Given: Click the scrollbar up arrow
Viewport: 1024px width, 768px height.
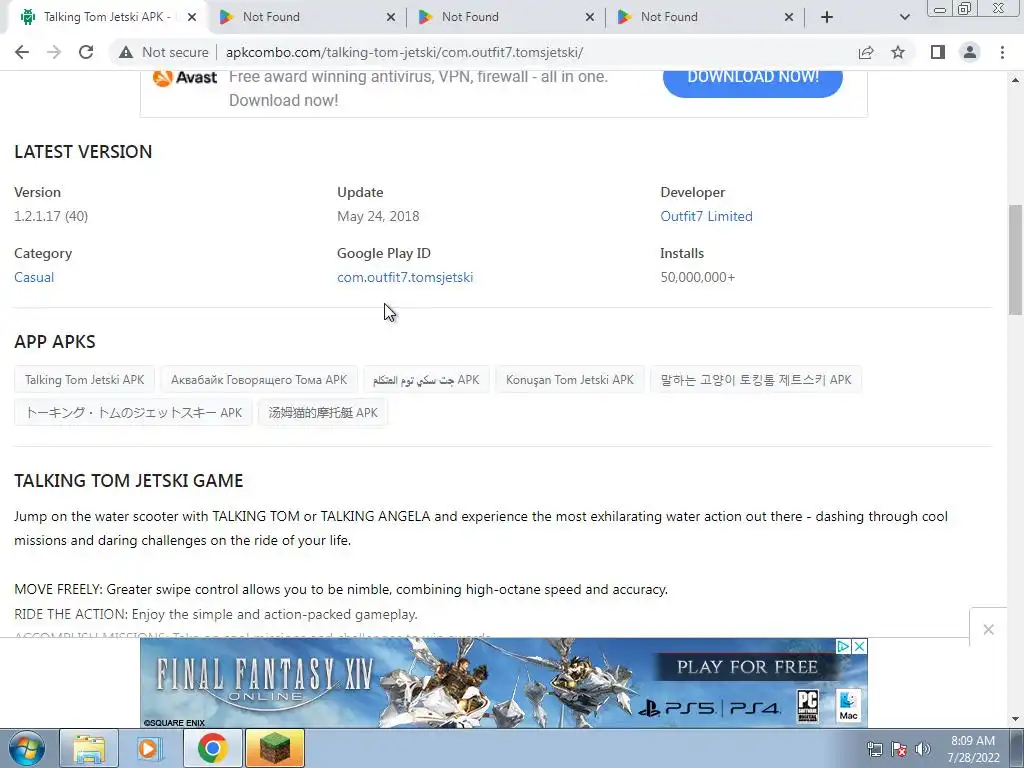Looking at the screenshot, I should point(1015,80).
